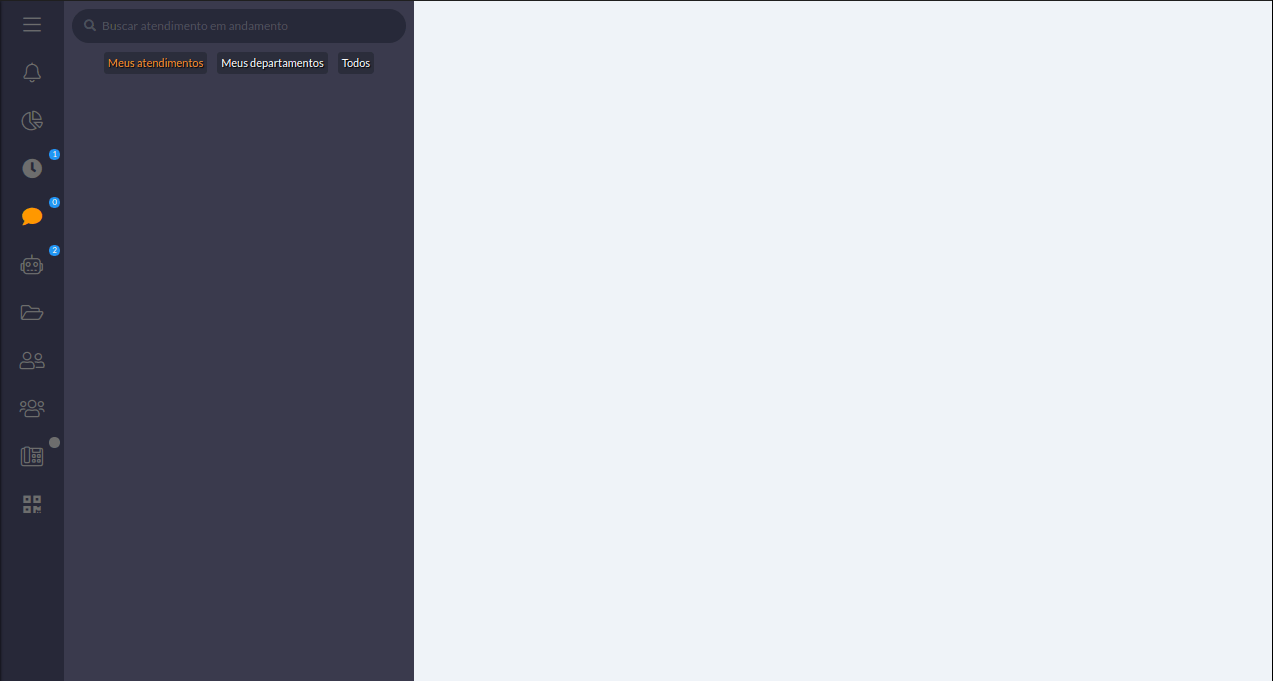Switch to the Meus departamentos filter
1273x681 pixels.
tap(272, 63)
